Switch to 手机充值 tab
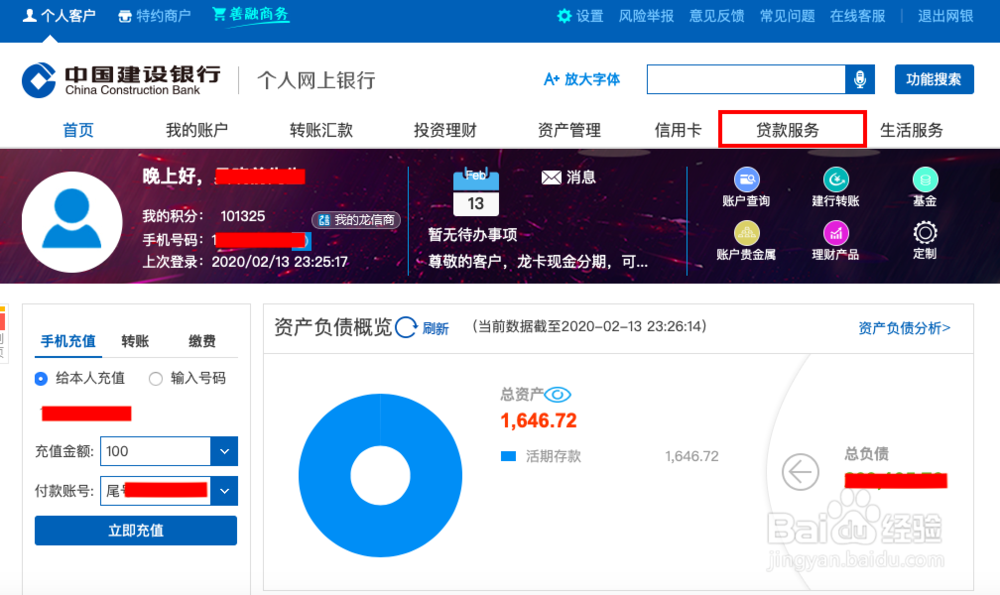This screenshot has width=1000, height=595. click(x=68, y=341)
